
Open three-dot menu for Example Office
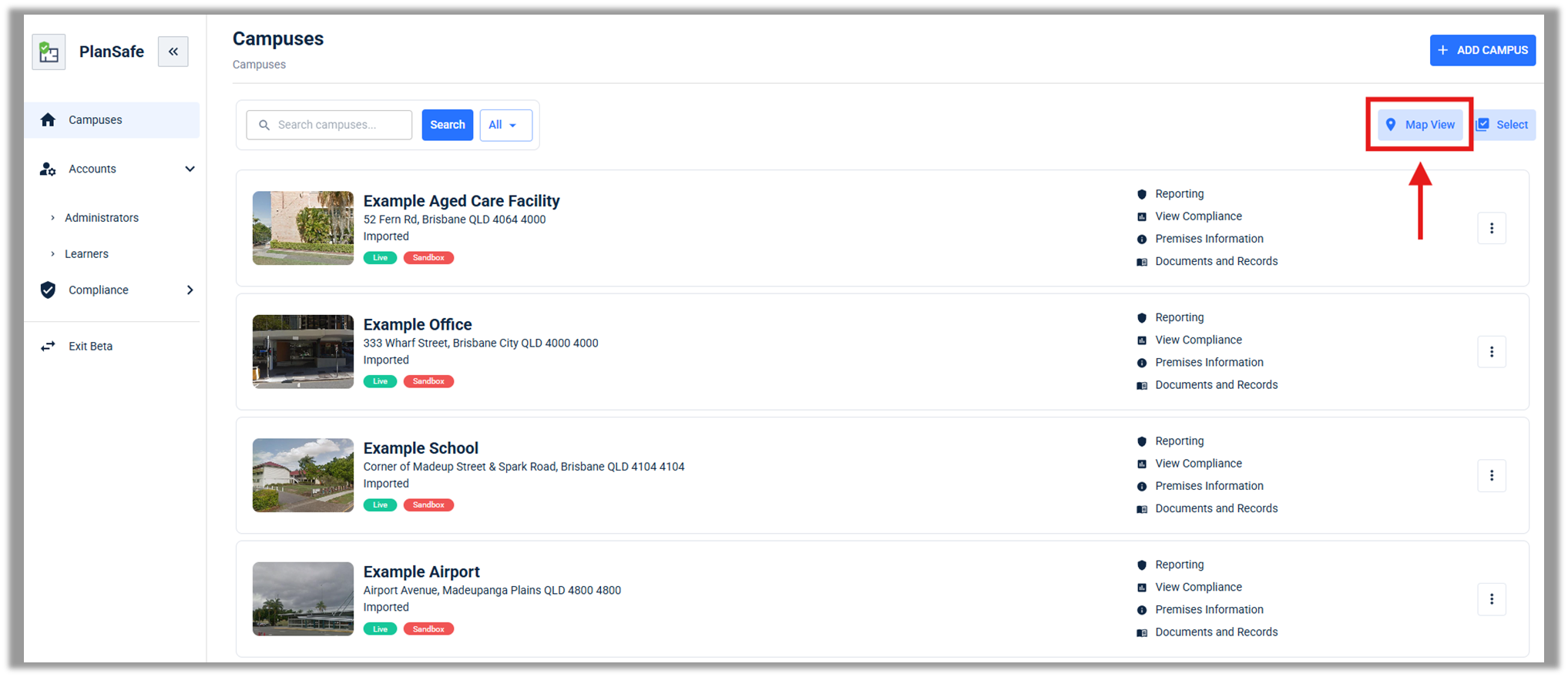pyautogui.click(x=1491, y=352)
